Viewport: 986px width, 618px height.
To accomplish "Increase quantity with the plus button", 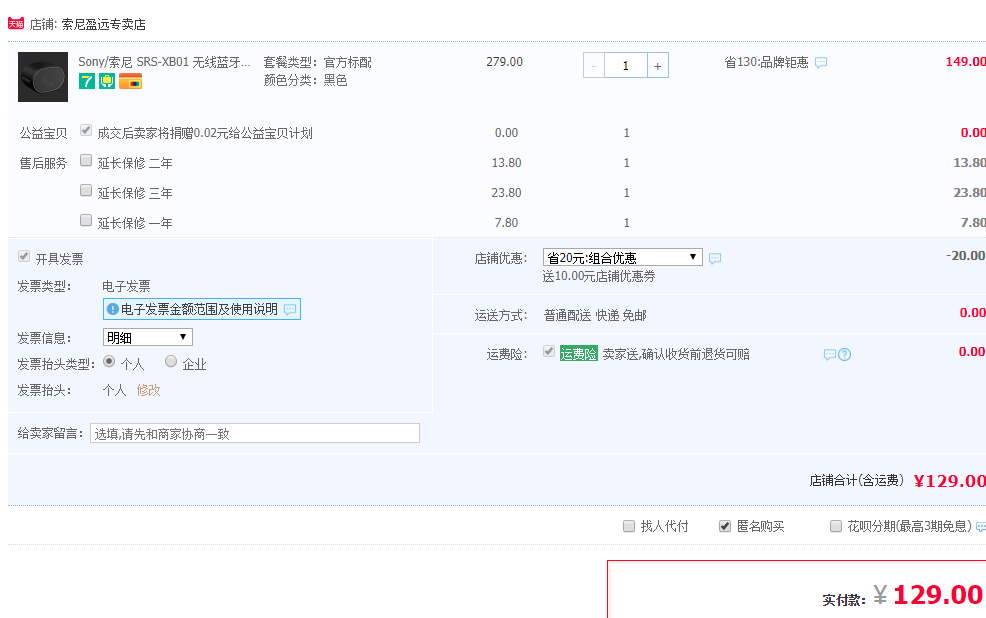I will point(658,65).
